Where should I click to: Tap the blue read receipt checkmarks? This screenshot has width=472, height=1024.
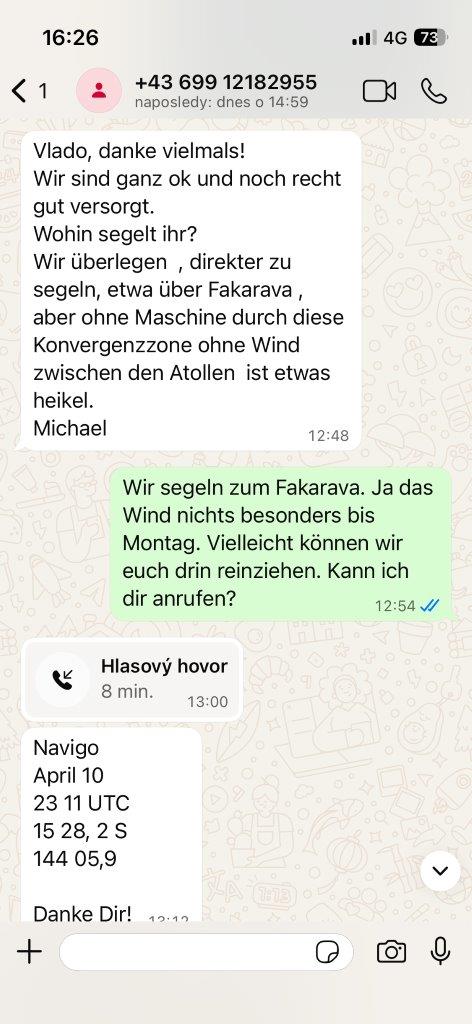(x=430, y=605)
